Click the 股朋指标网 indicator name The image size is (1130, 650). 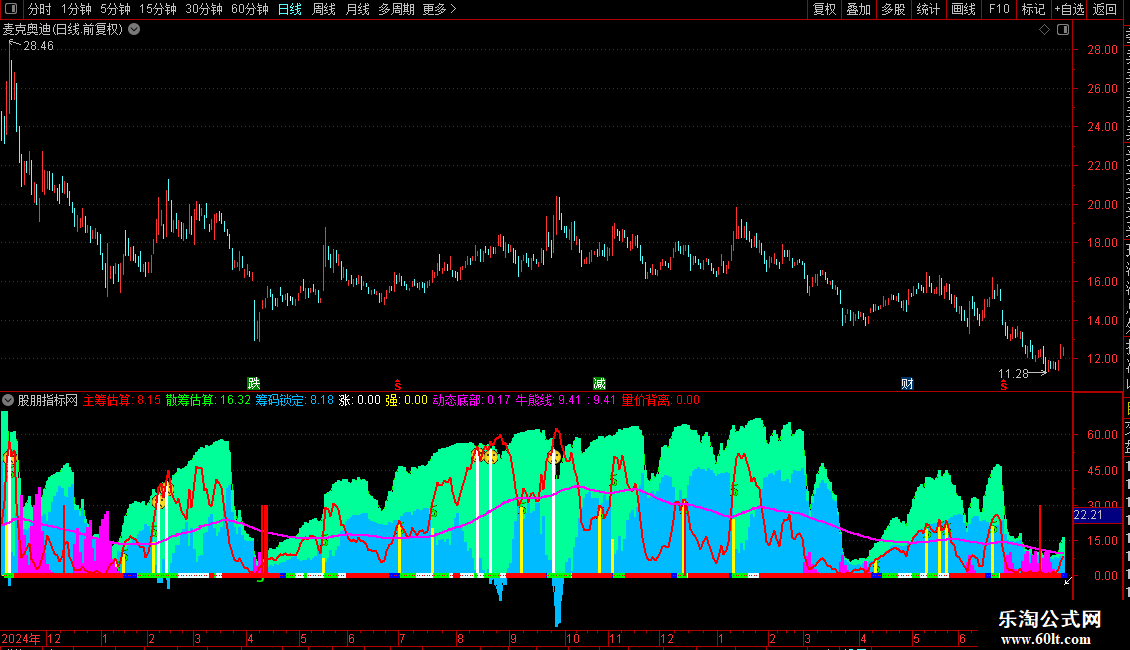point(48,400)
